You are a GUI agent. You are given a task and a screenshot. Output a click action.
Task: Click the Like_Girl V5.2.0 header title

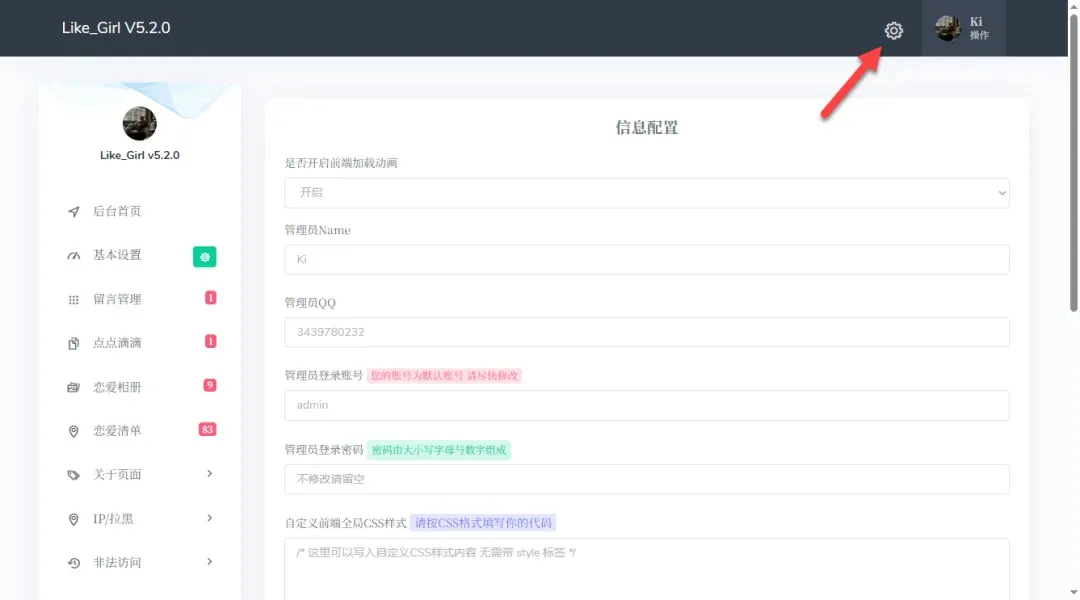(x=116, y=28)
